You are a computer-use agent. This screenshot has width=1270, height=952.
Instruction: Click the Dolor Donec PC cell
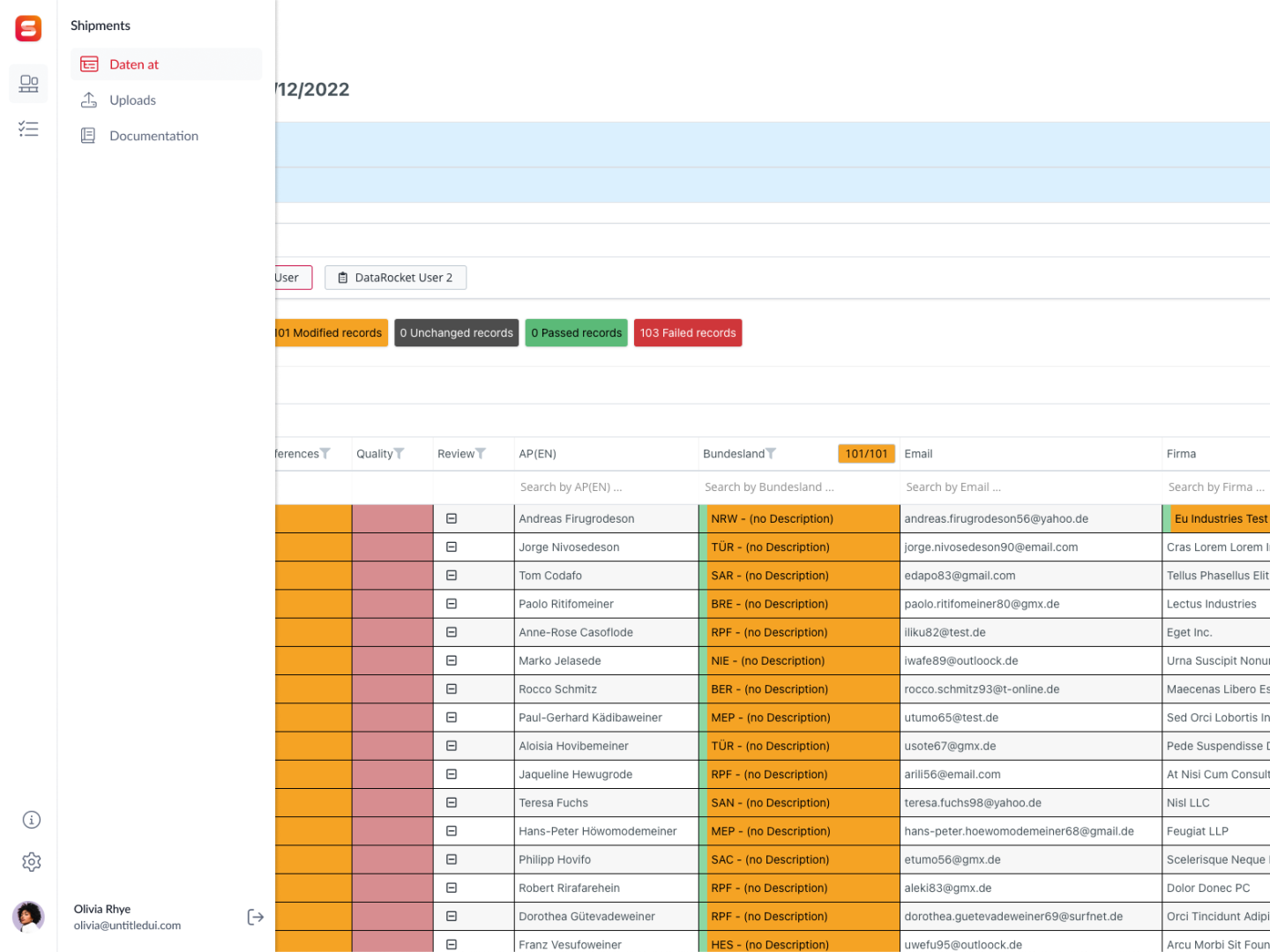[x=1217, y=889]
